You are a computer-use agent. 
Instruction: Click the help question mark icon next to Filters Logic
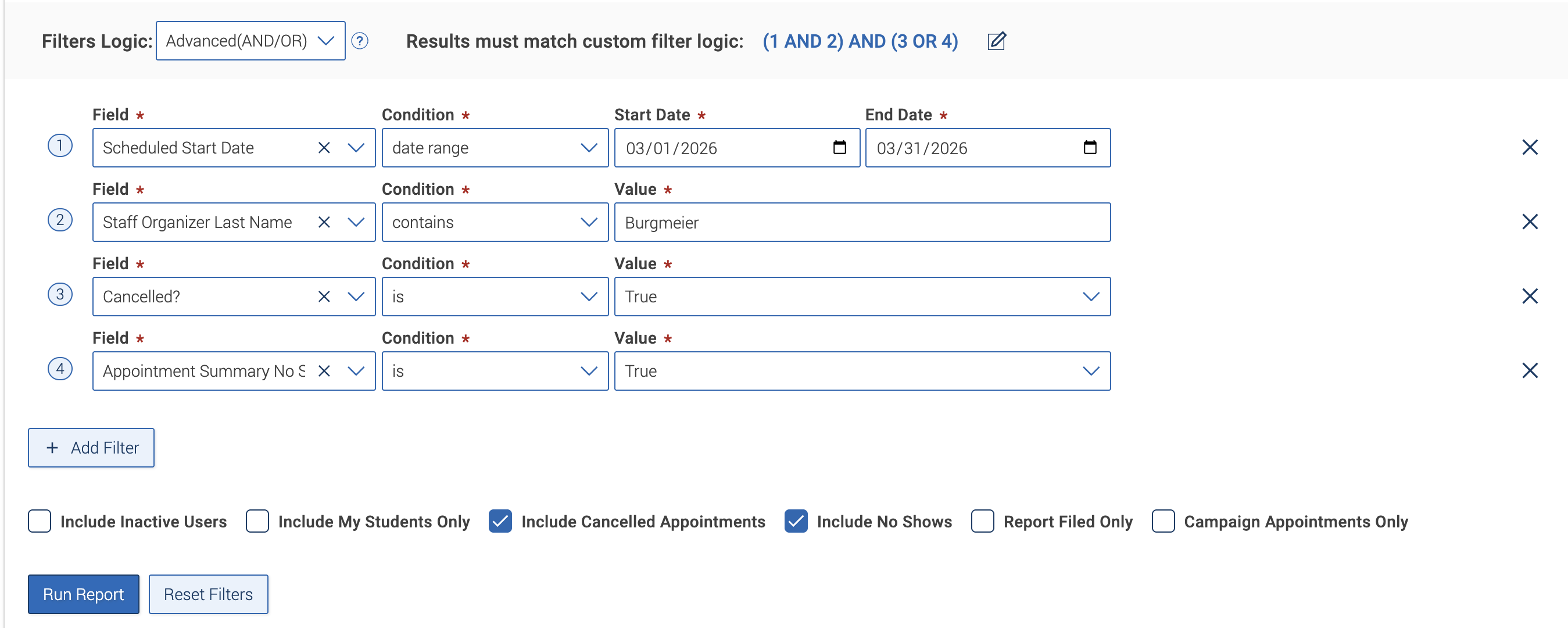(360, 41)
